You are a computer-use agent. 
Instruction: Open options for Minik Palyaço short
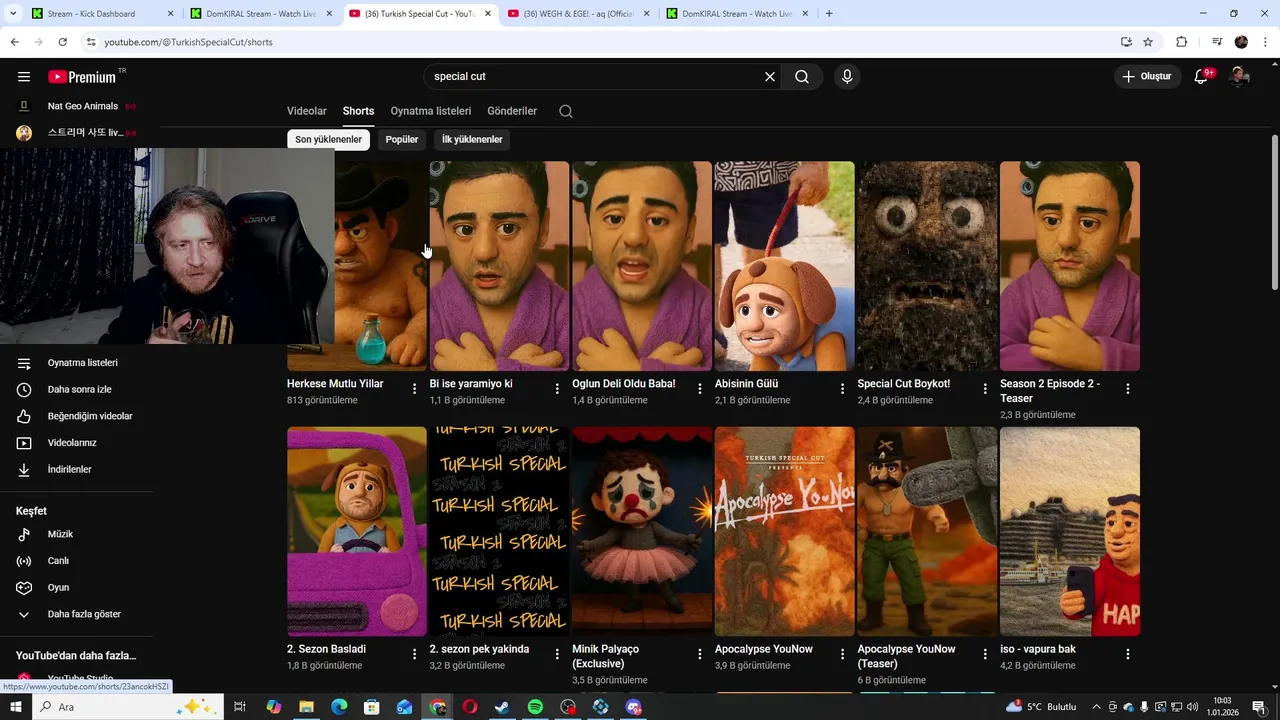pyautogui.click(x=700, y=654)
